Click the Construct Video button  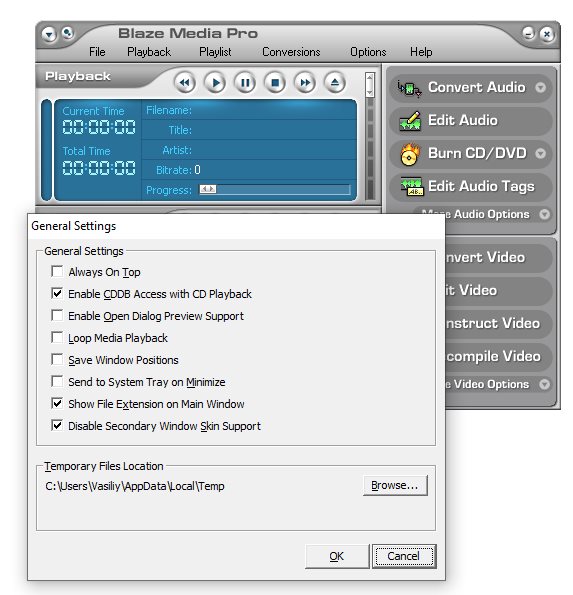[498, 324]
